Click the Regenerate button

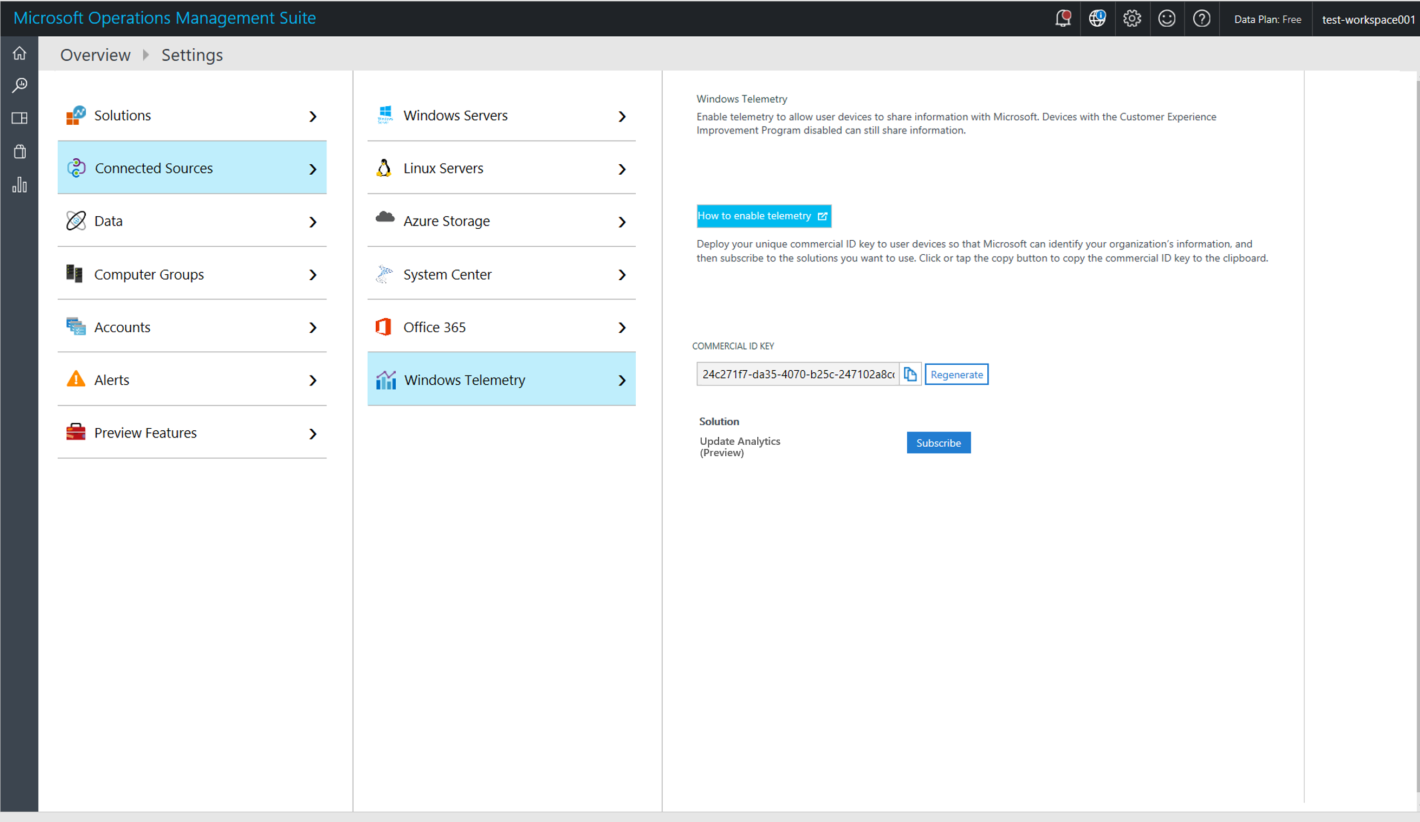(956, 375)
